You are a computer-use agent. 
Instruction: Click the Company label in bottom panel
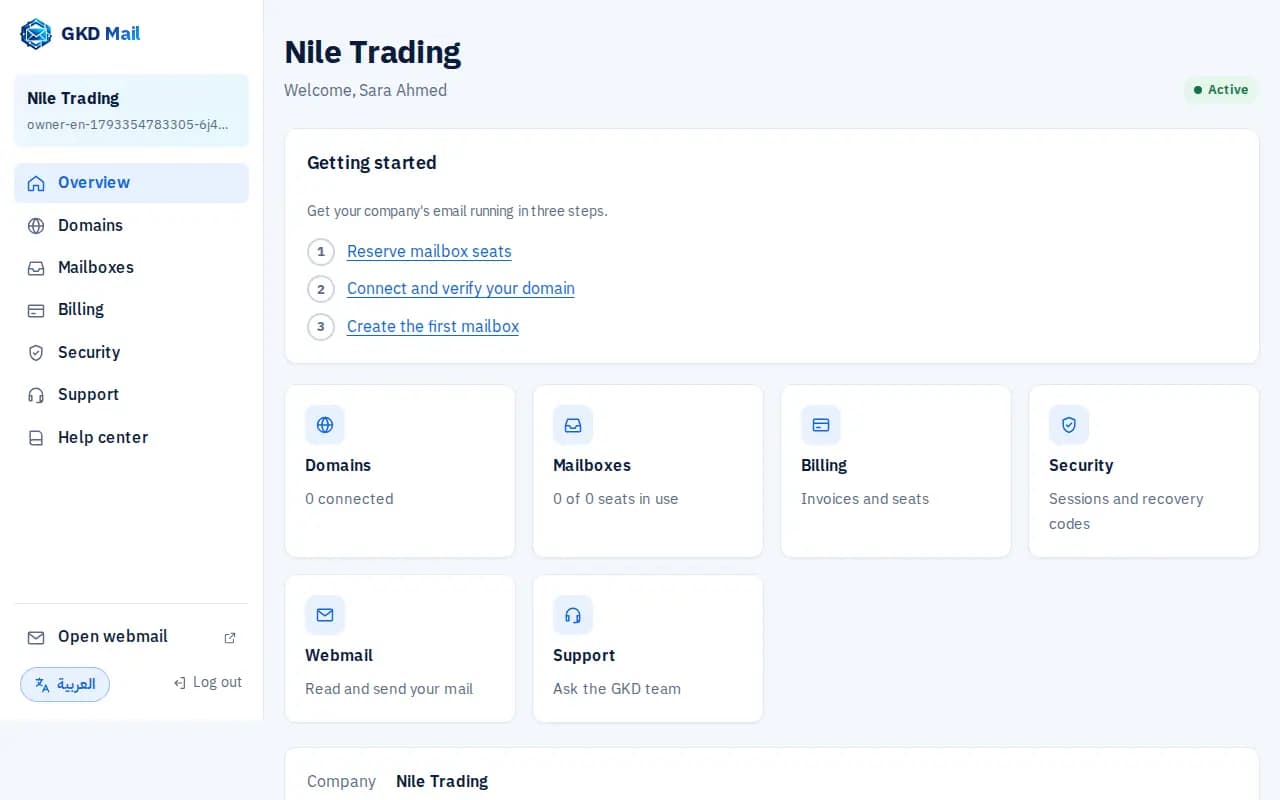[x=341, y=782]
